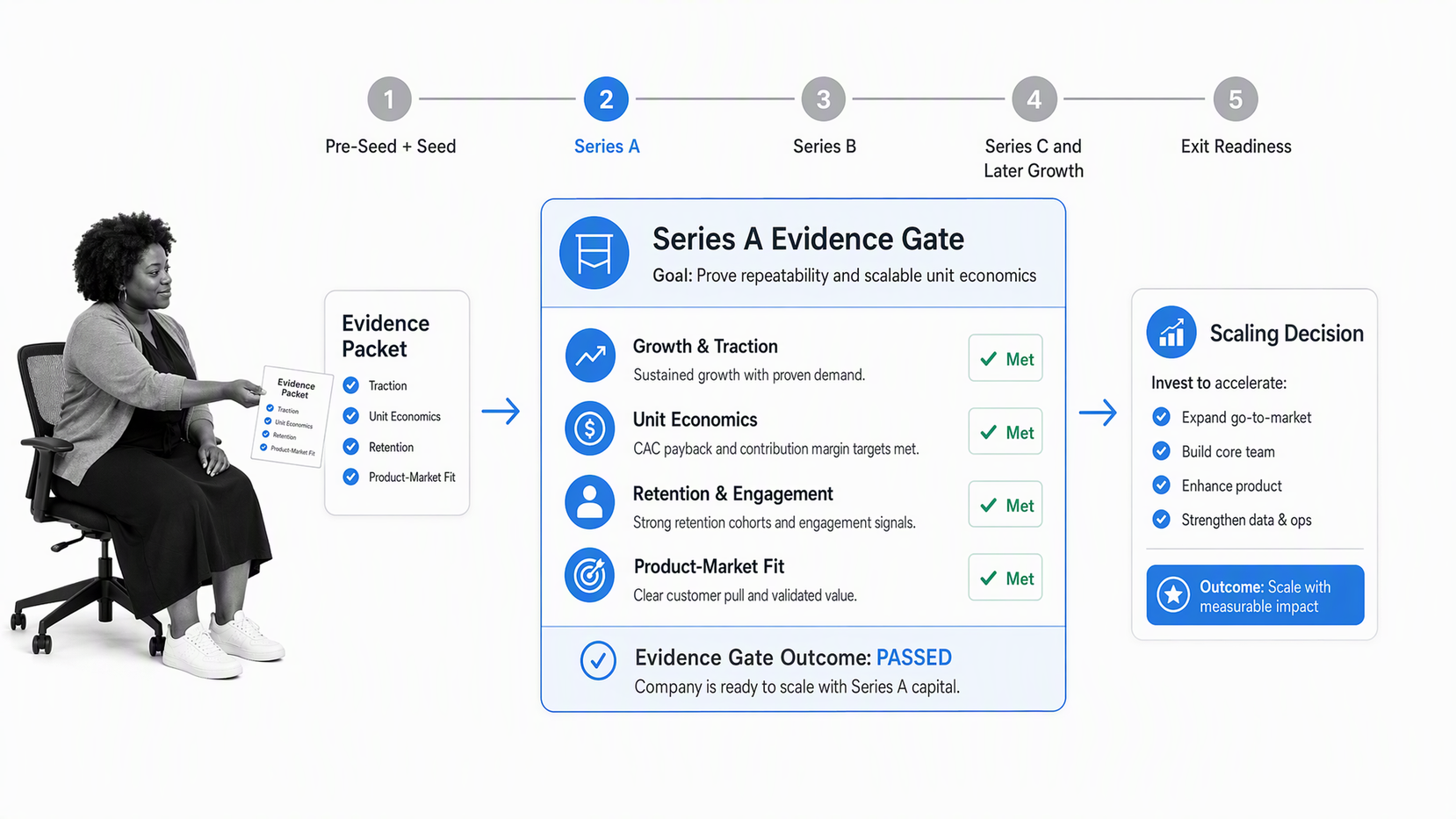Jump to step 3 circle
This screenshot has height=819, width=1456.
click(x=823, y=99)
